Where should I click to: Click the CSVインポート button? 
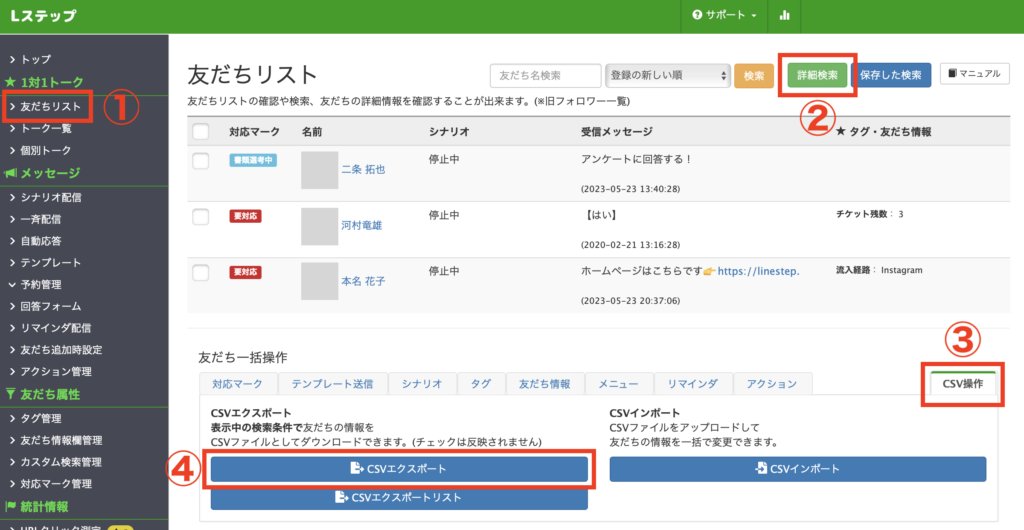click(x=797, y=468)
